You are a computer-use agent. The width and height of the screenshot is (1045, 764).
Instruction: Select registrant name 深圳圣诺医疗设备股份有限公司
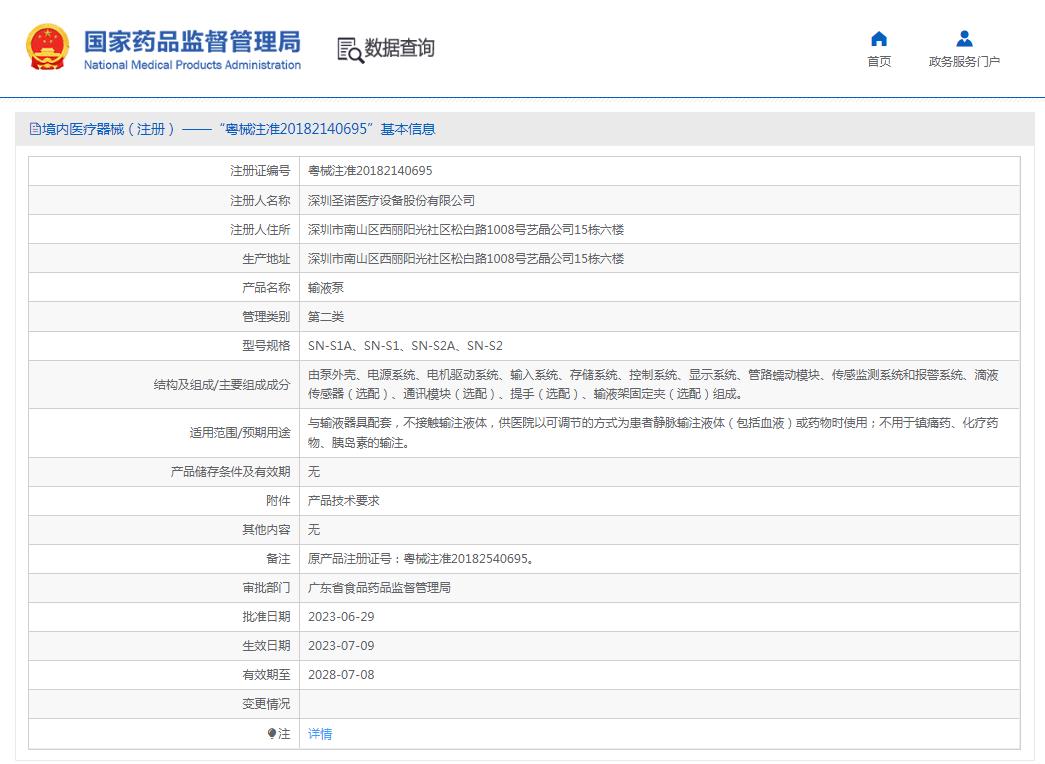tap(391, 200)
